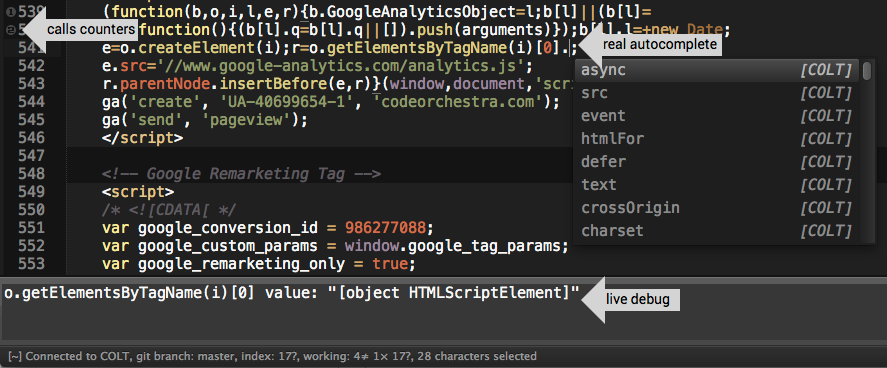Click line number 546 in the gutter

pyautogui.click(x=31, y=137)
